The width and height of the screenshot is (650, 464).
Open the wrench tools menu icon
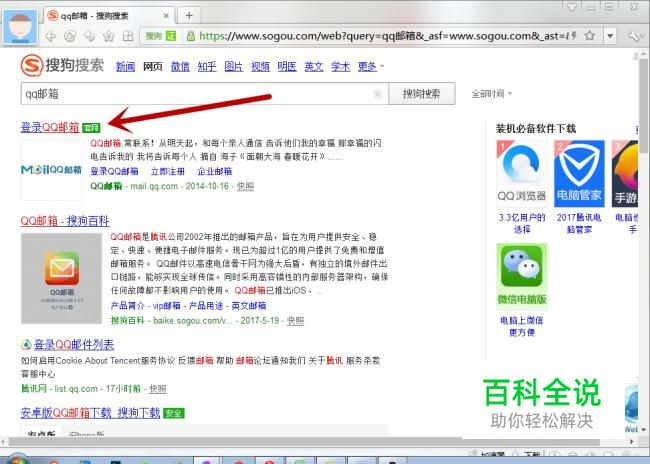pos(634,36)
